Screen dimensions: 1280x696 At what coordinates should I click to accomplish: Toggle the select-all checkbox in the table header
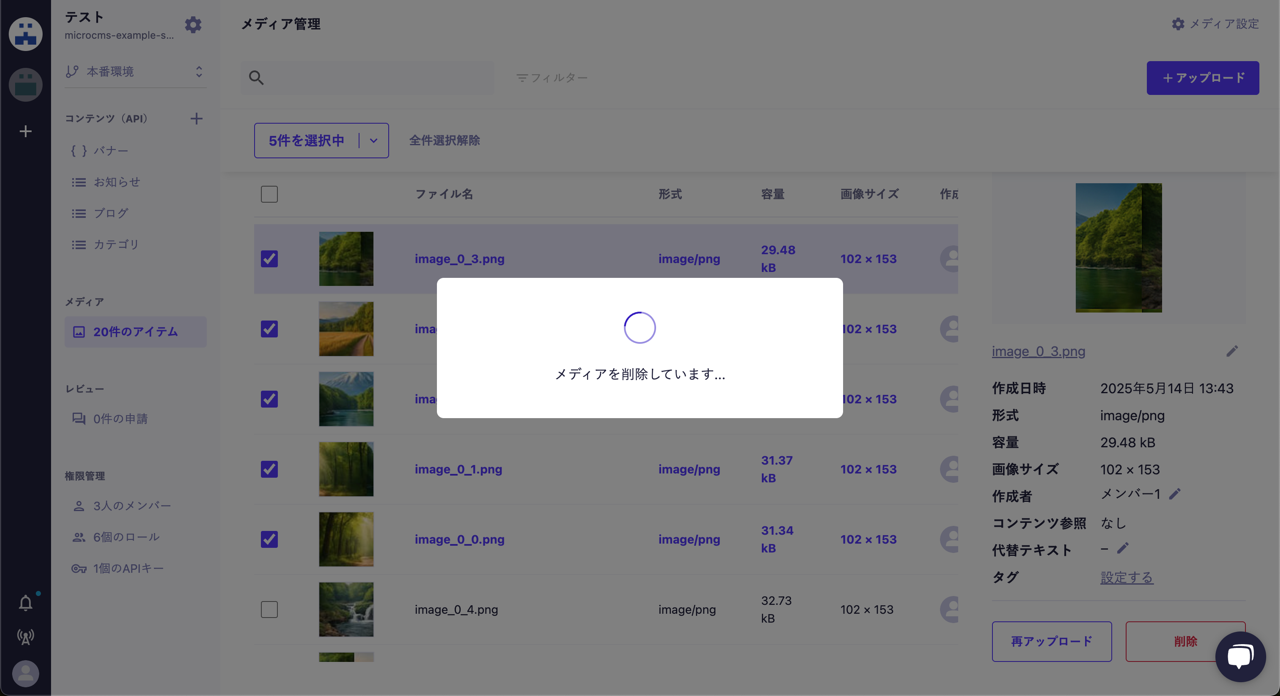click(x=269, y=194)
